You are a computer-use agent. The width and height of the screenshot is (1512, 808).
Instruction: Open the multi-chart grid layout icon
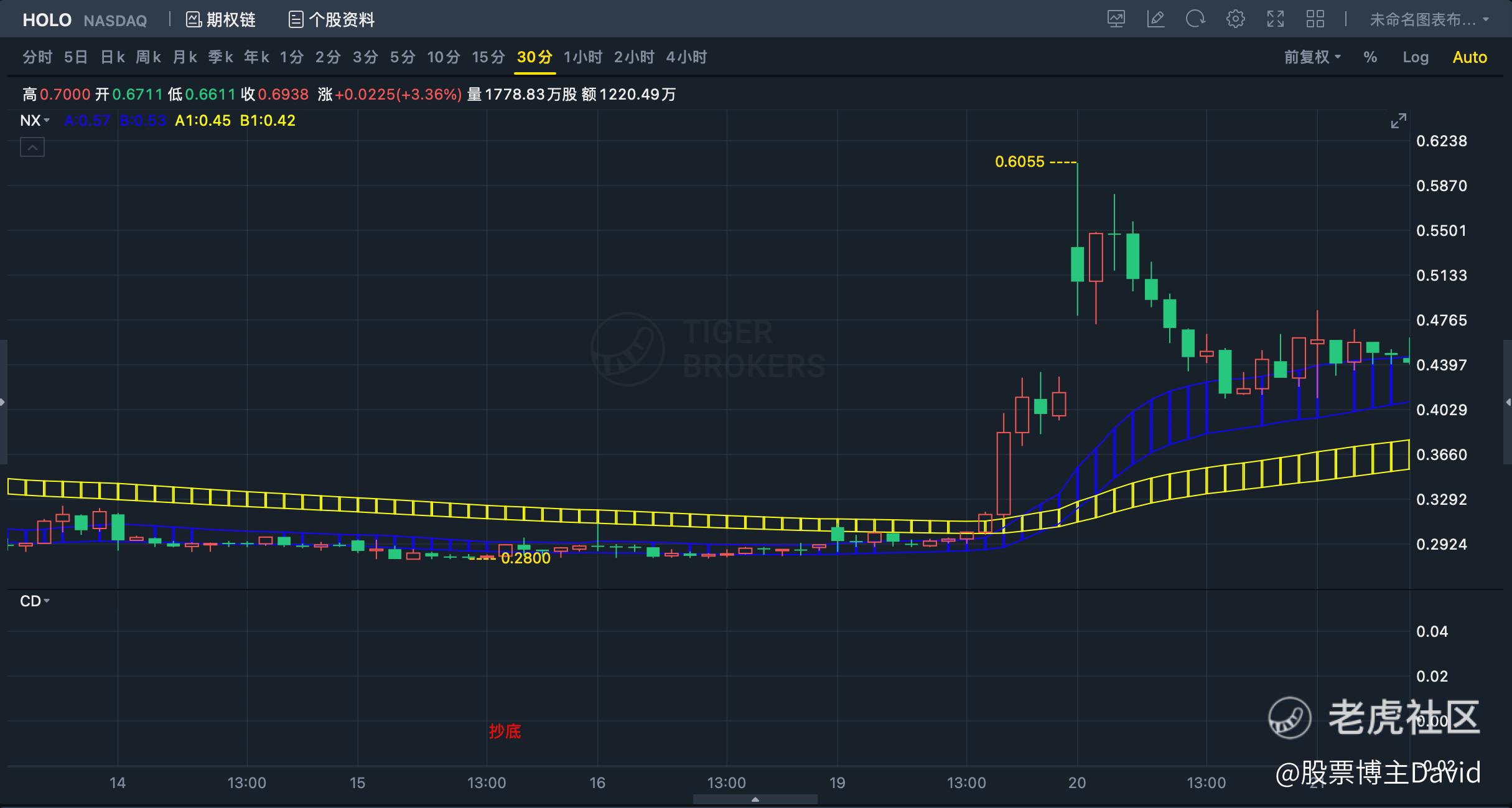1315,19
